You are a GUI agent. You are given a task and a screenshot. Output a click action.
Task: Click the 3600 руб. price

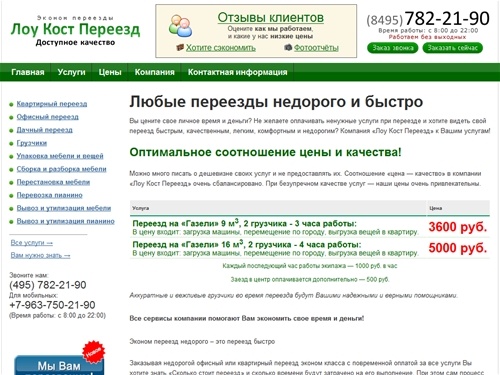coord(458,227)
